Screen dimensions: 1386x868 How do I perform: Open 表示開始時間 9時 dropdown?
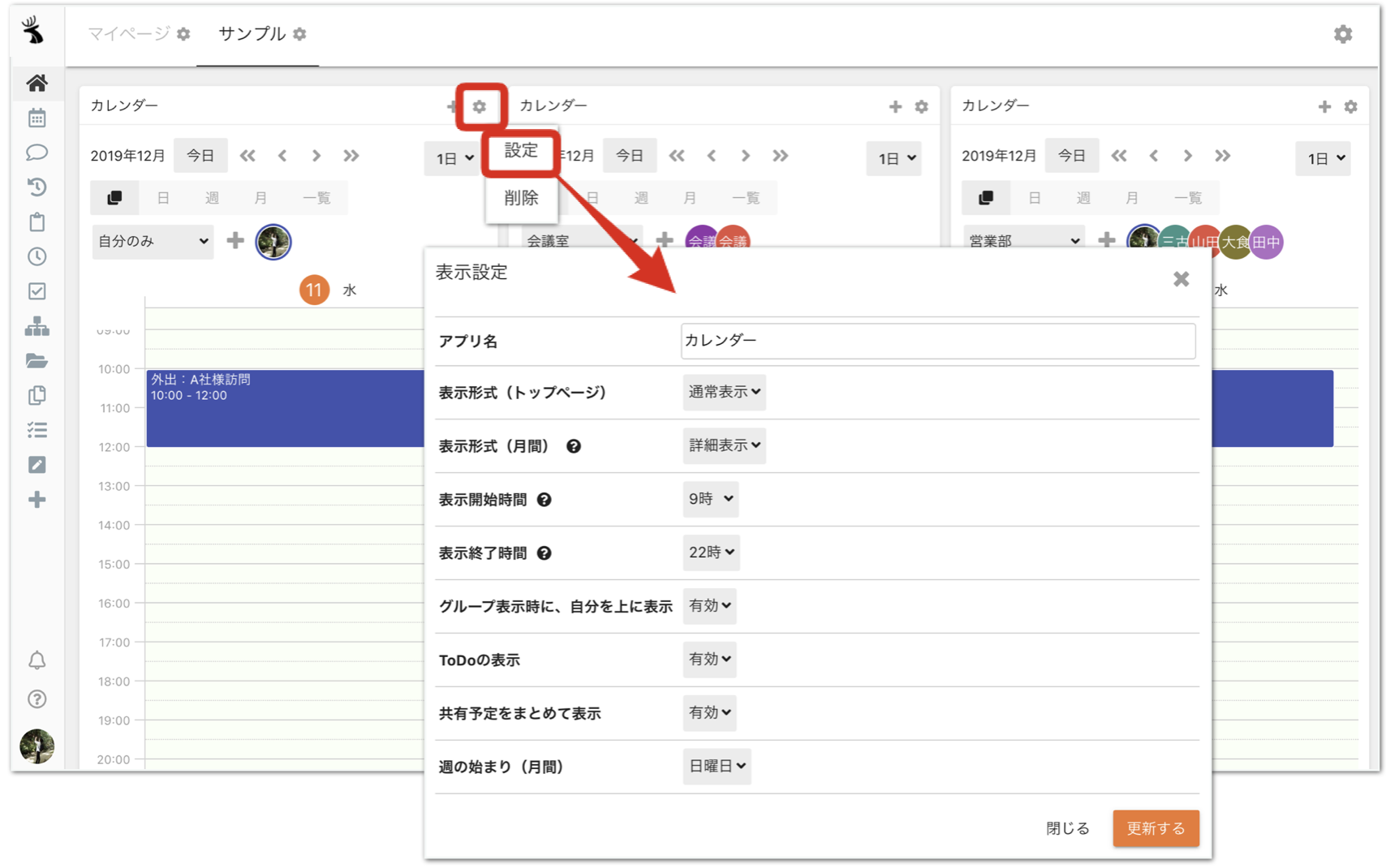coord(710,499)
